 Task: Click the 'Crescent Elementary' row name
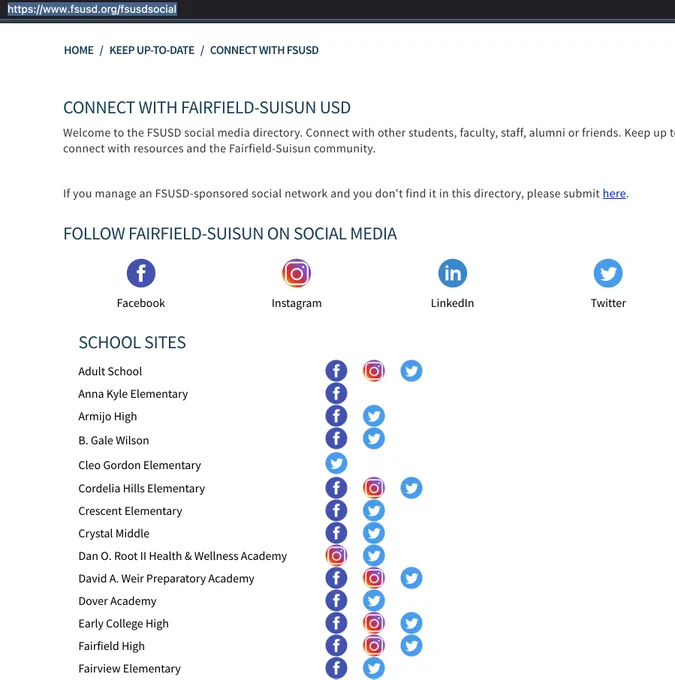130,511
